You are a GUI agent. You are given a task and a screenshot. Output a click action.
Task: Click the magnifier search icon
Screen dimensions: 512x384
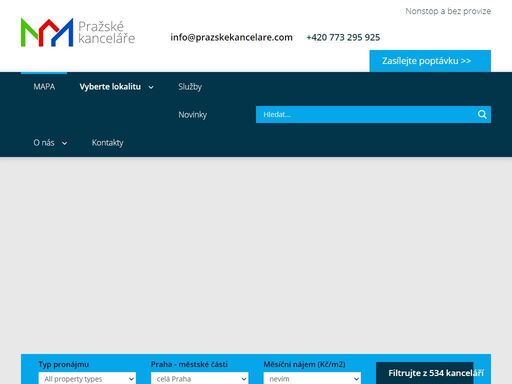tap(482, 114)
